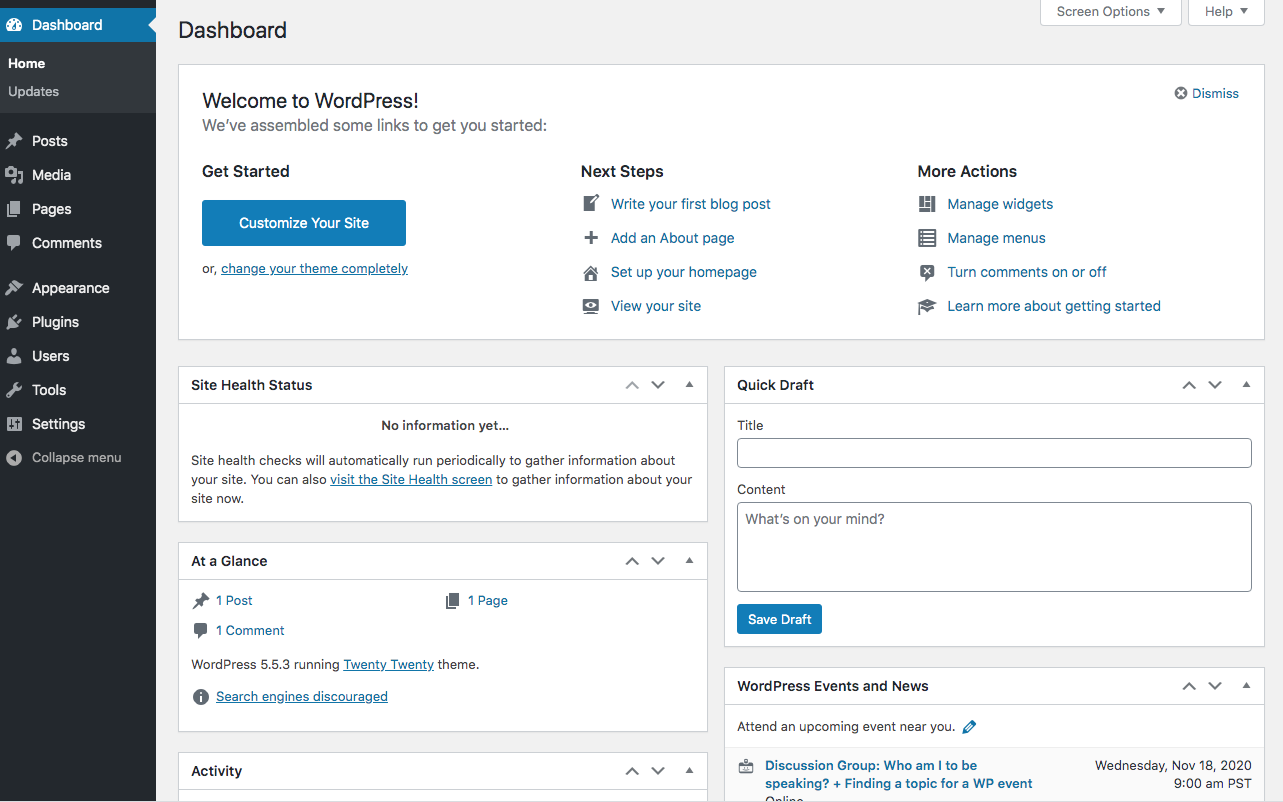Click the Dashboard gauge icon in sidebar

pyautogui.click(x=14, y=25)
